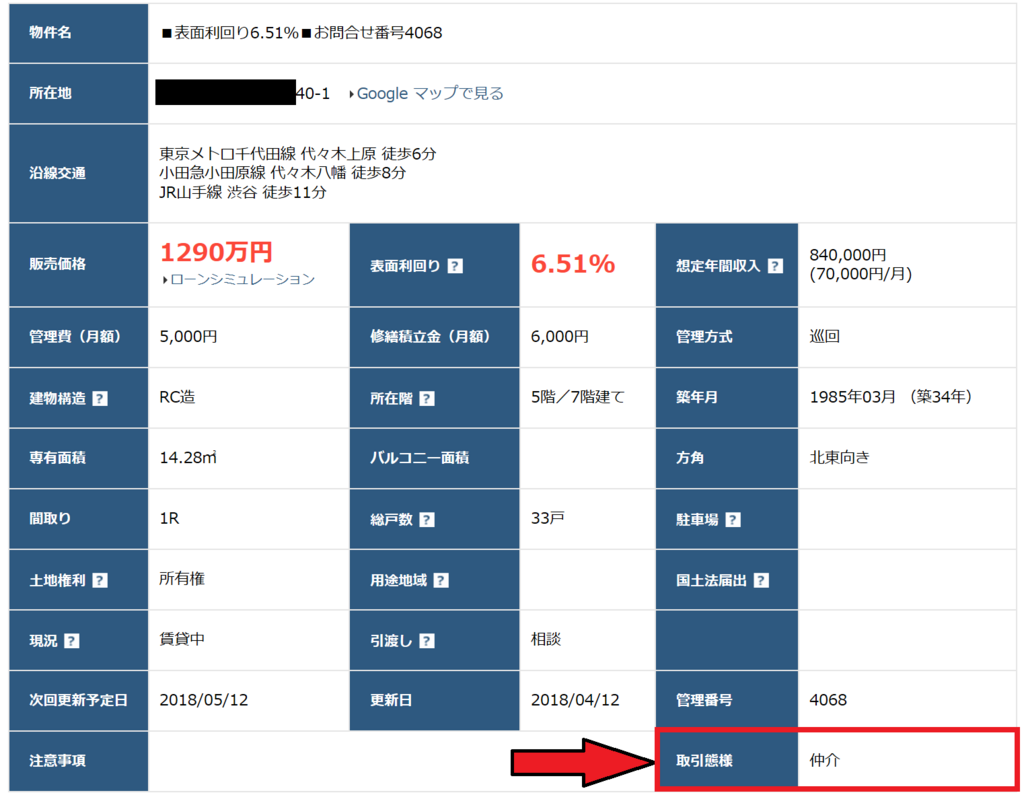Show help for 用途地域
The width and height of the screenshot is (1024, 795).
click(441, 580)
